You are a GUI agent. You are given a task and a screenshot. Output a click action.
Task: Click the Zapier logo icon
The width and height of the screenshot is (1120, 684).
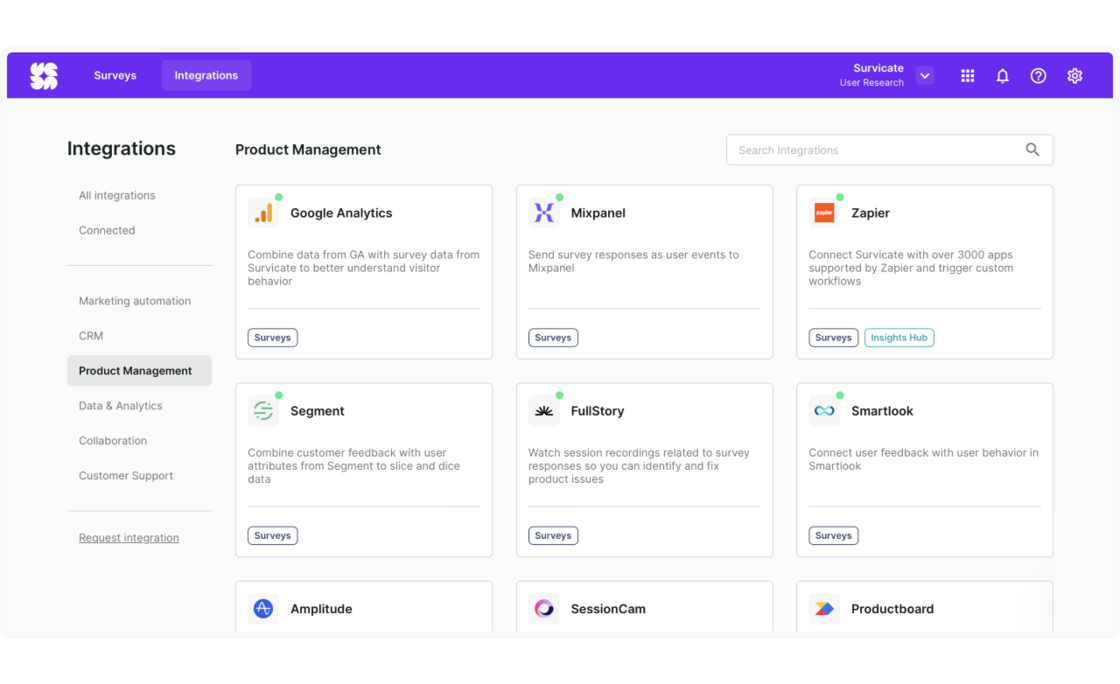824,213
